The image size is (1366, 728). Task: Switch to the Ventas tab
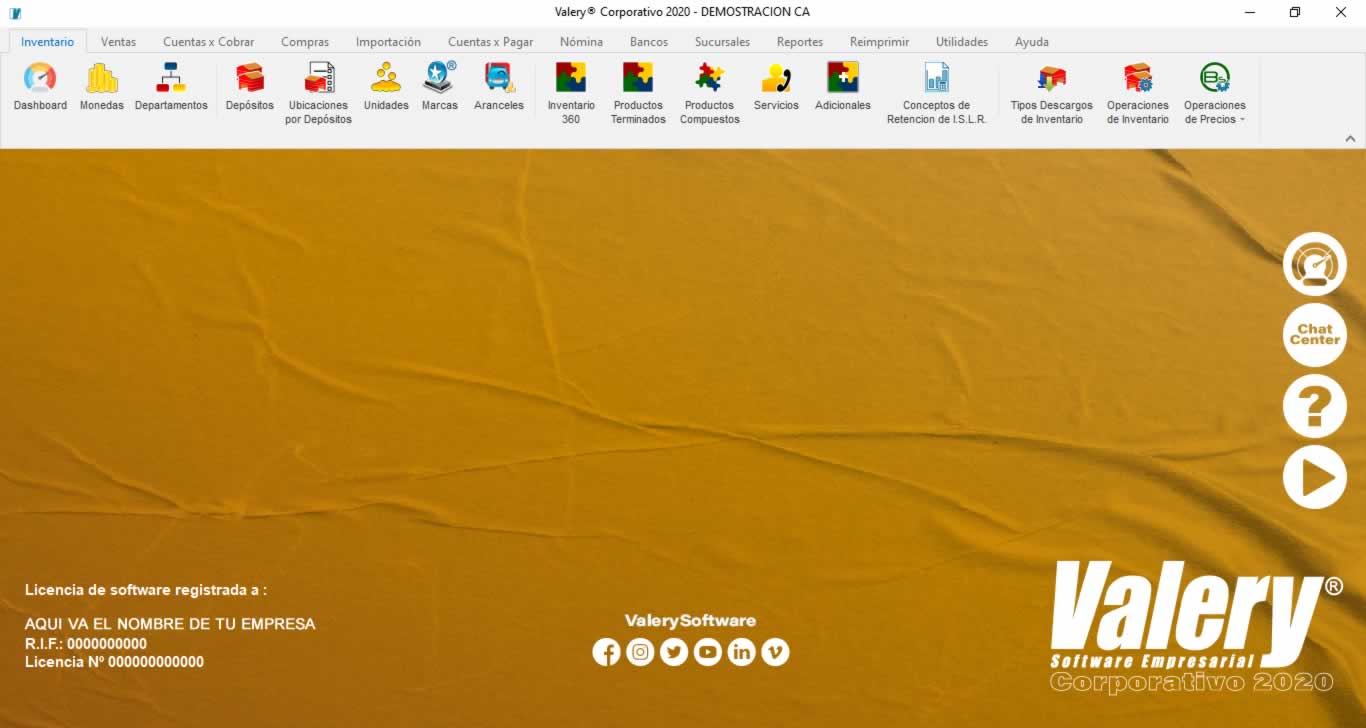point(118,42)
